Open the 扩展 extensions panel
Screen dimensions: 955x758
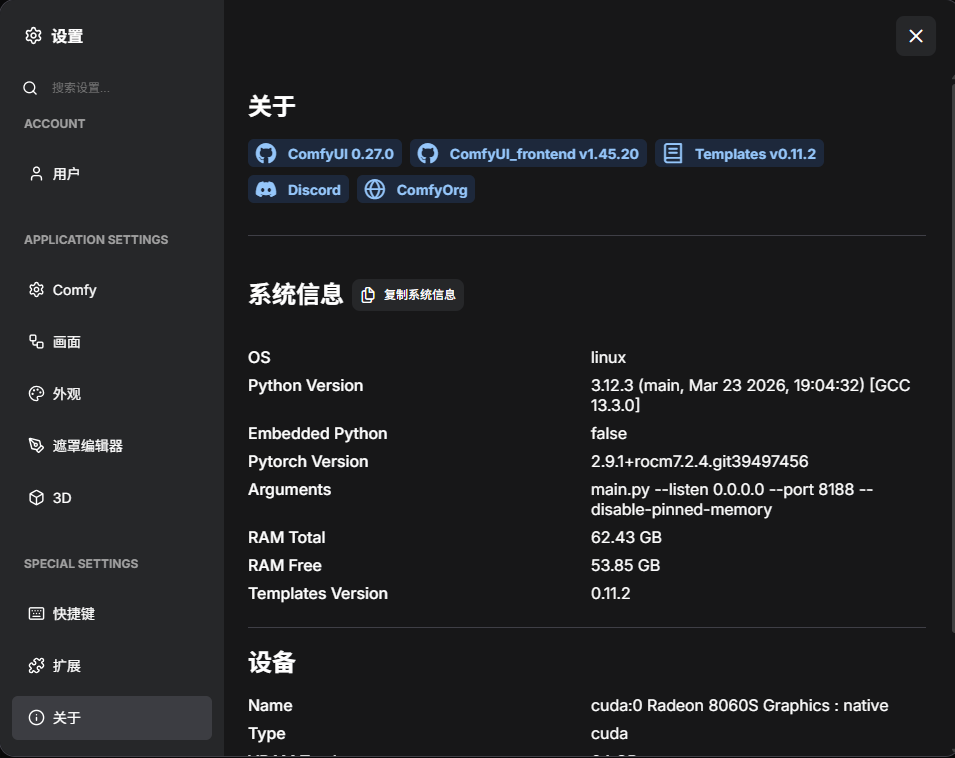pyautogui.click(x=112, y=666)
